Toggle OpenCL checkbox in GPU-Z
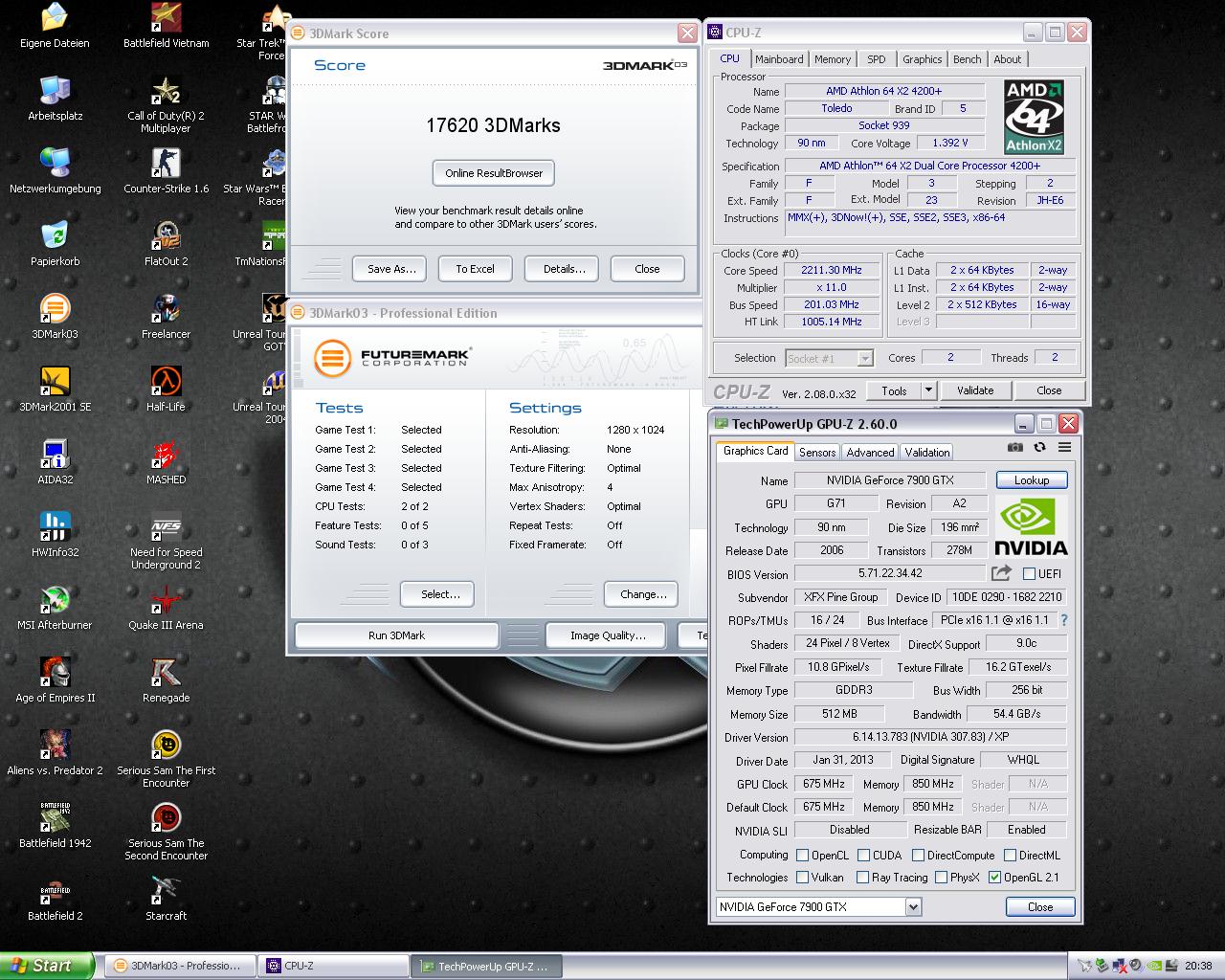1225x980 pixels. 801,856
